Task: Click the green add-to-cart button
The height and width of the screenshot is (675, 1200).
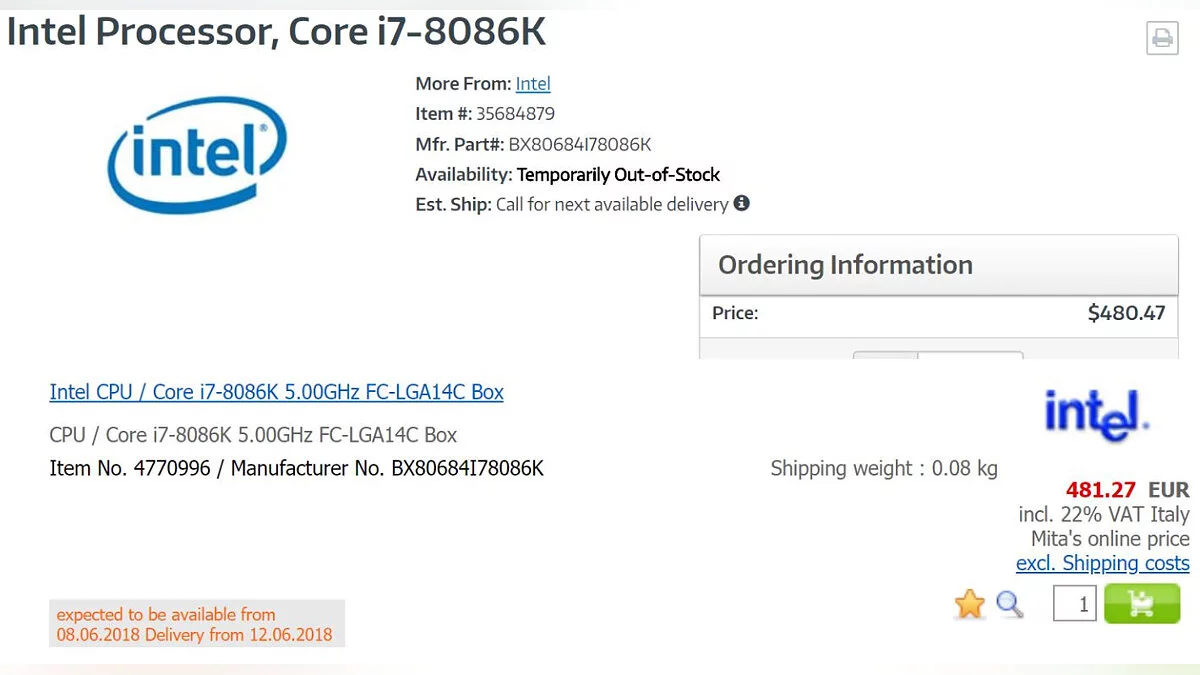Action: (x=1142, y=604)
